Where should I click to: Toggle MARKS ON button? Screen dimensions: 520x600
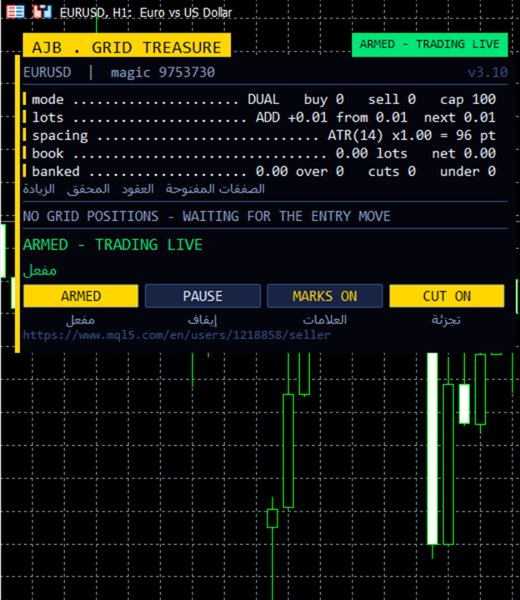(325, 296)
